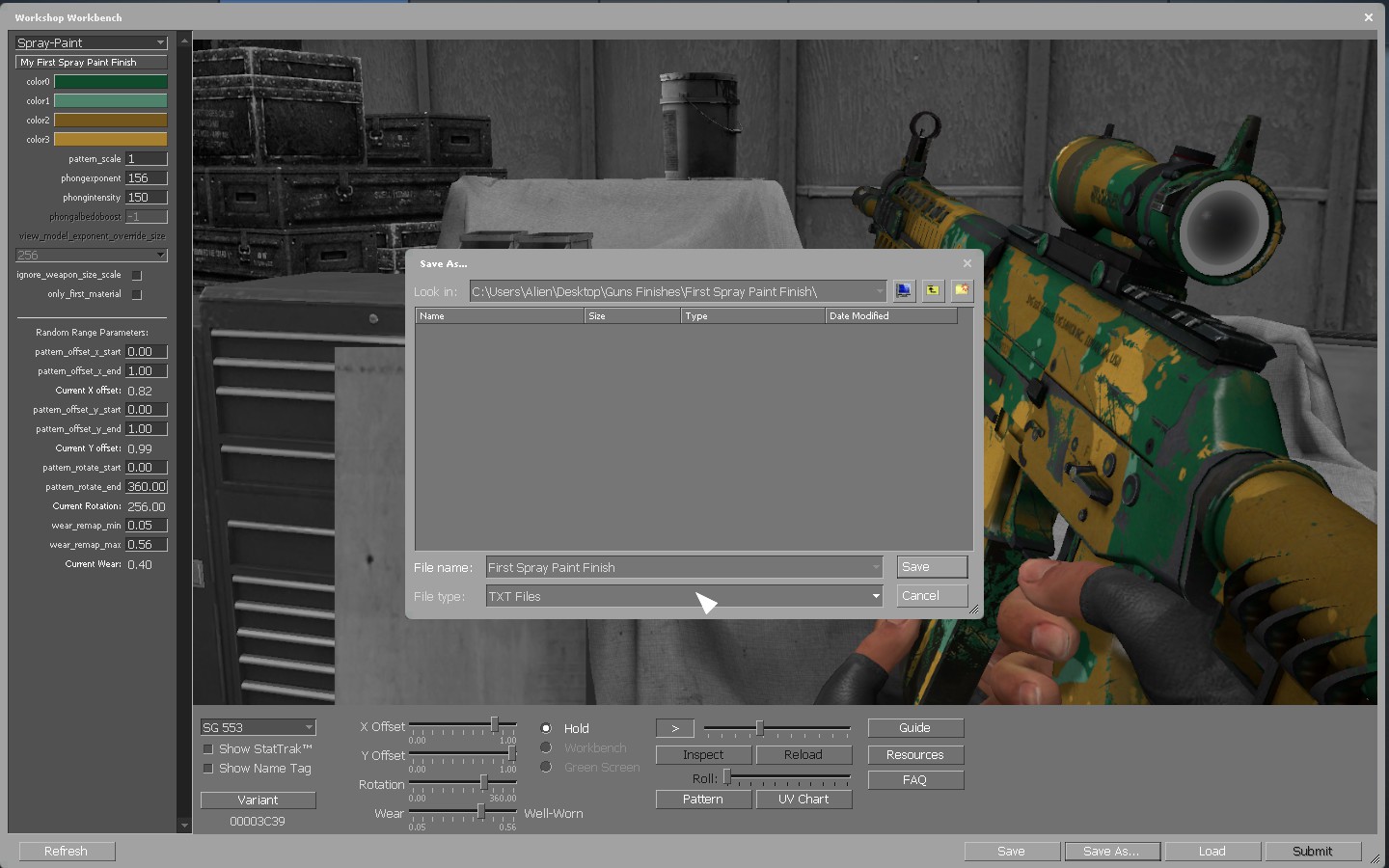Show the UV Chart
Image resolution: width=1389 pixels, height=868 pixels.
click(x=803, y=800)
